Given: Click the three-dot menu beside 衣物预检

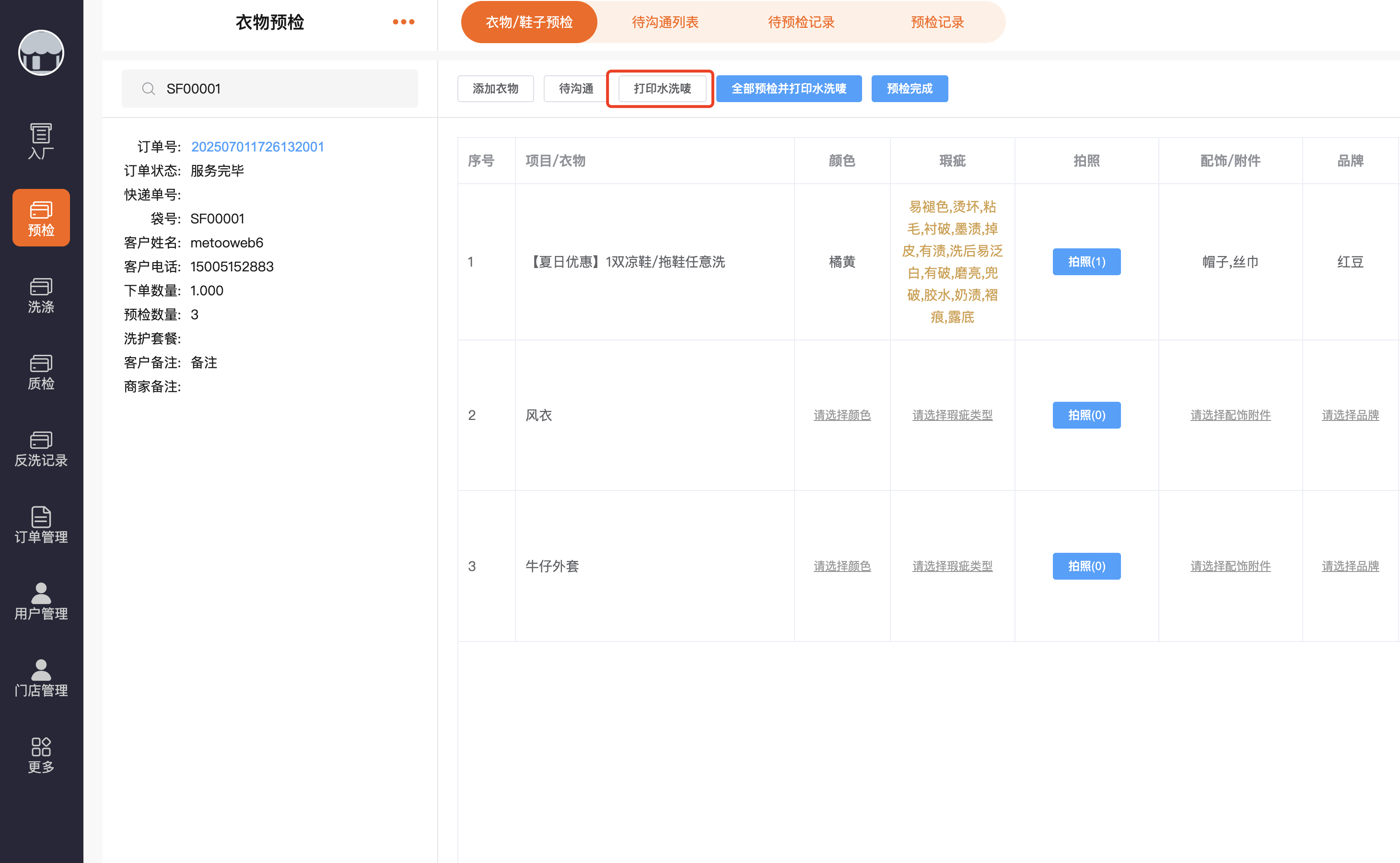Looking at the screenshot, I should 403,22.
